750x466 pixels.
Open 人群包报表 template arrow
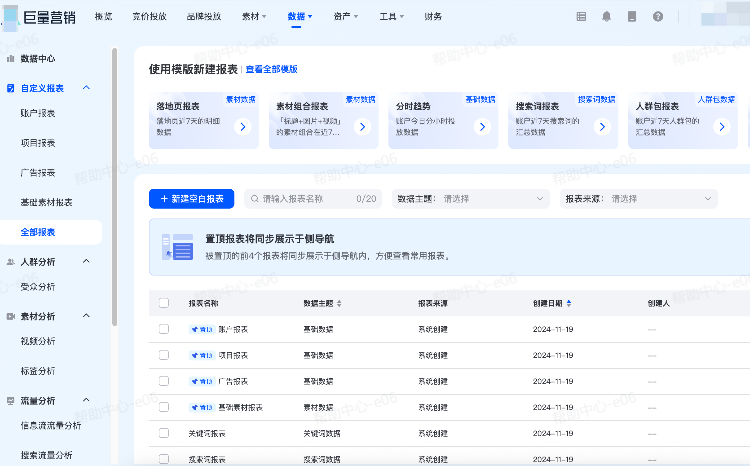pyautogui.click(x=722, y=127)
